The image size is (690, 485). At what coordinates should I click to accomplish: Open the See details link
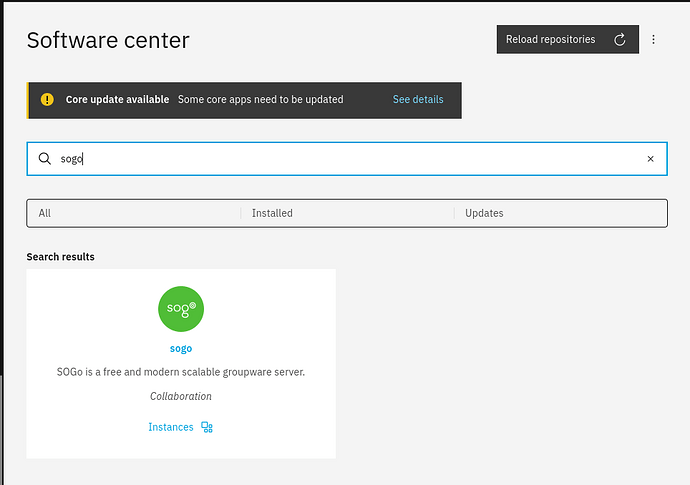(418, 100)
